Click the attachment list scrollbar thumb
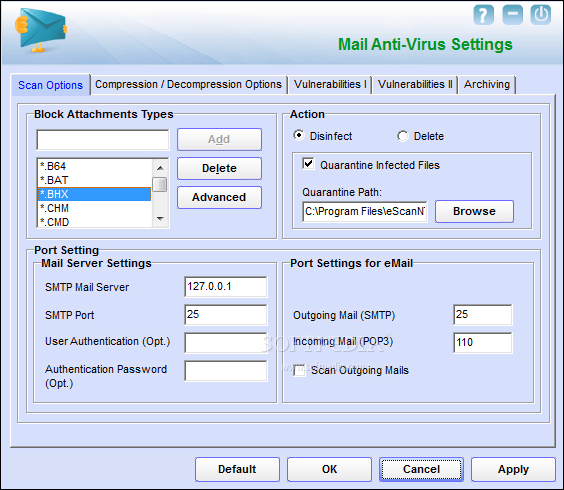The height and width of the screenshot is (490, 564). point(160,184)
